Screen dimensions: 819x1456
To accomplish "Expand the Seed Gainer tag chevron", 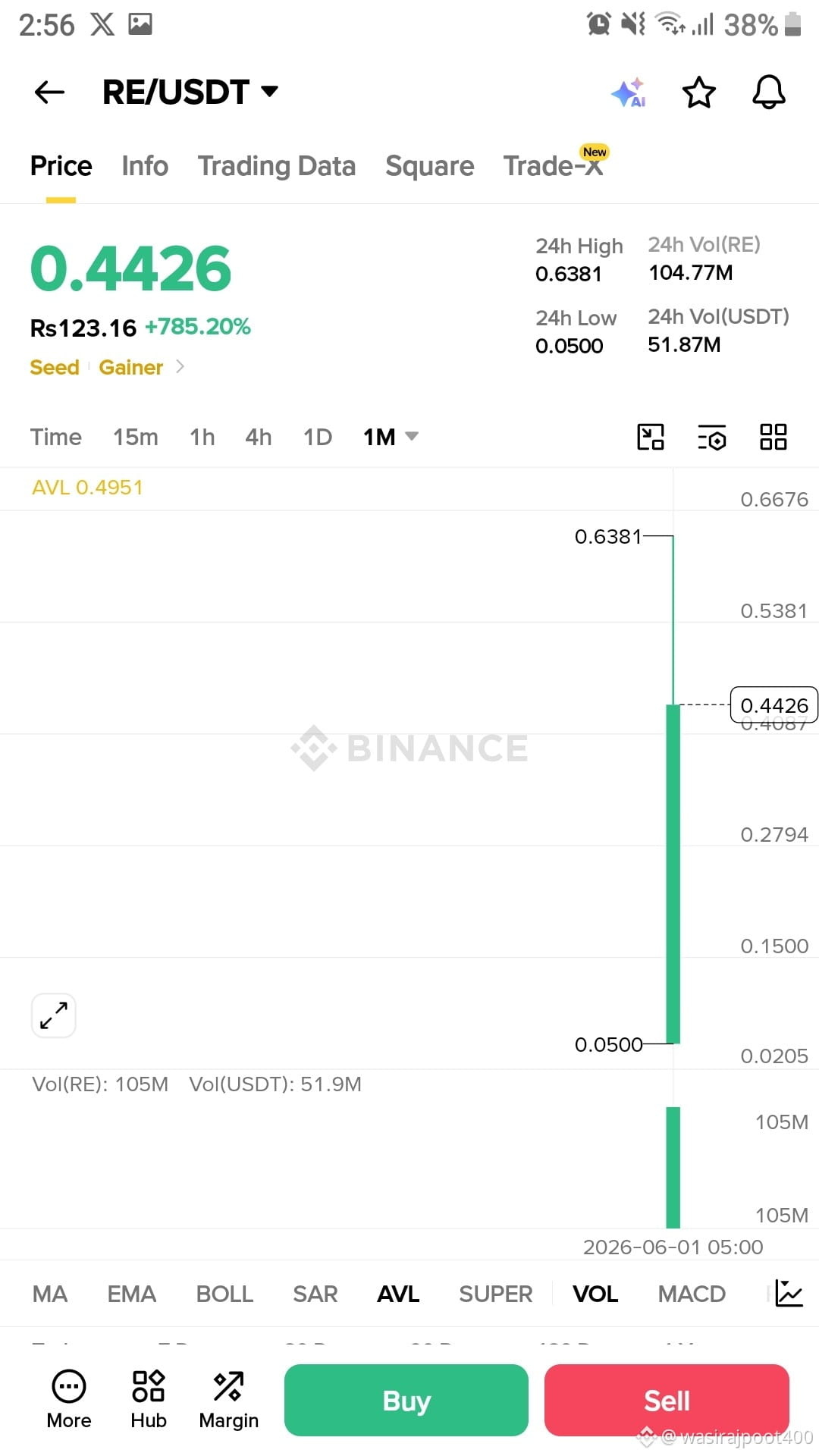I will point(180,367).
